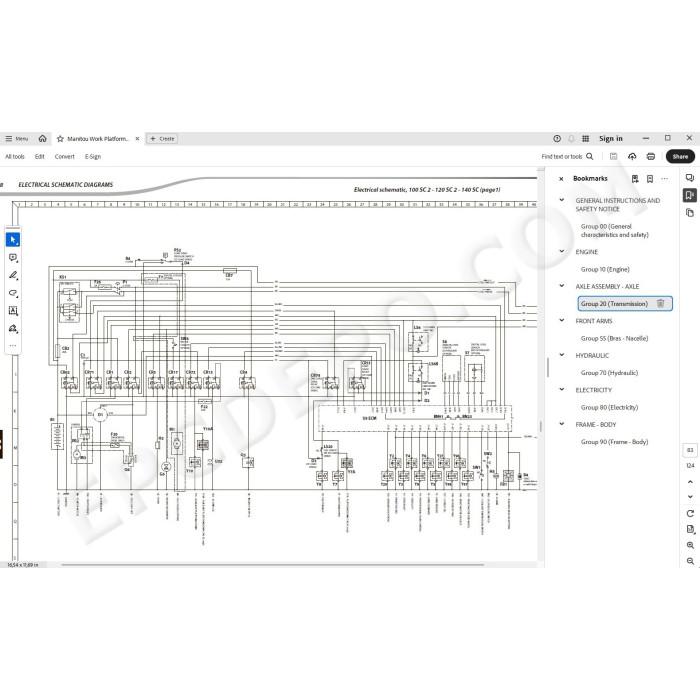Open Group 80 (Electricity) bookmark

tap(609, 407)
